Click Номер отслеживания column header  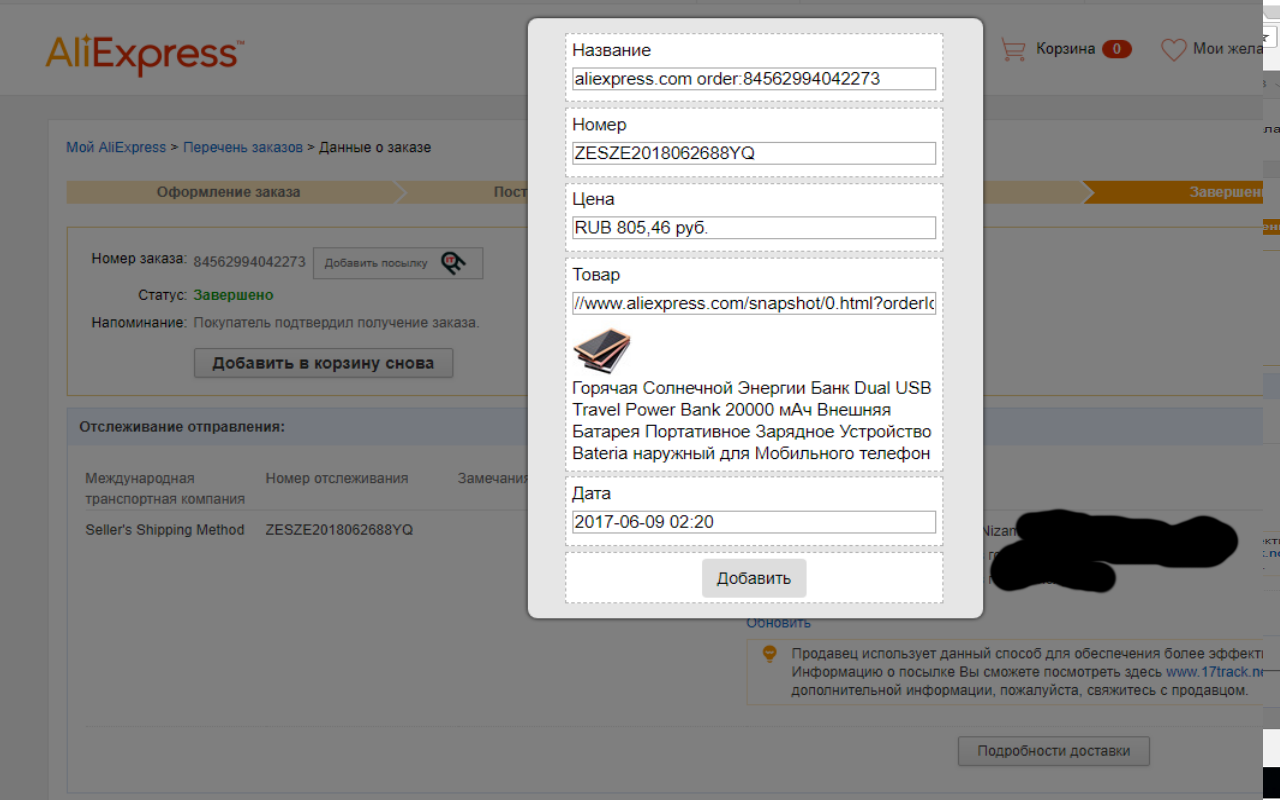pyautogui.click(x=337, y=478)
